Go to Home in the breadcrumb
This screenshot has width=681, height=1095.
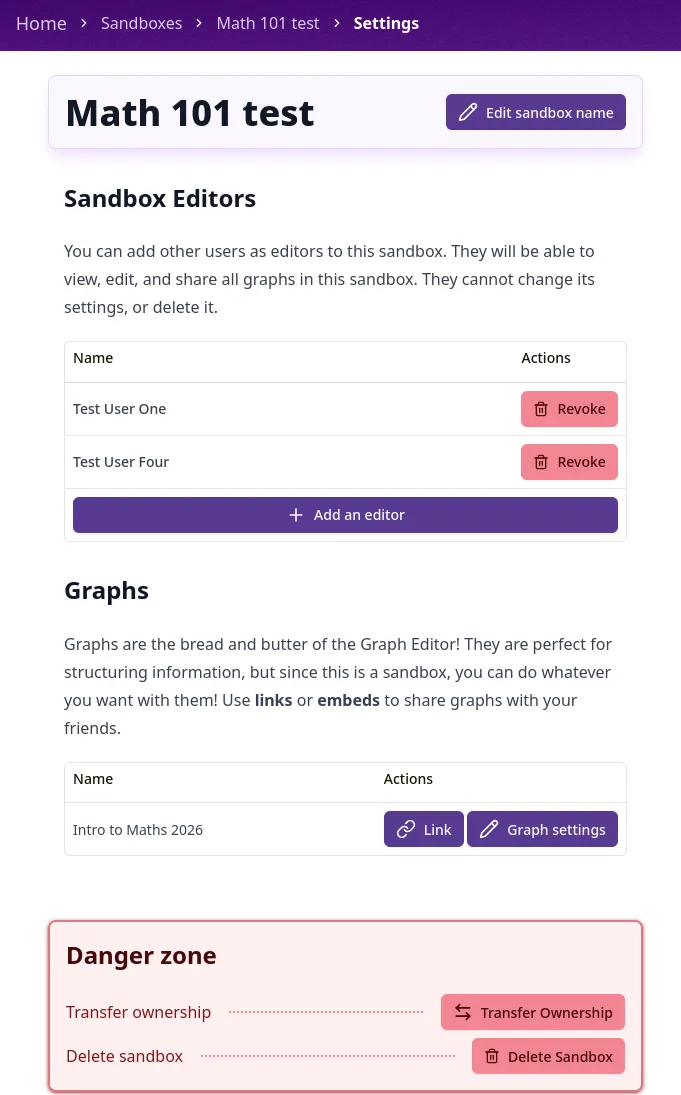[x=41, y=24]
